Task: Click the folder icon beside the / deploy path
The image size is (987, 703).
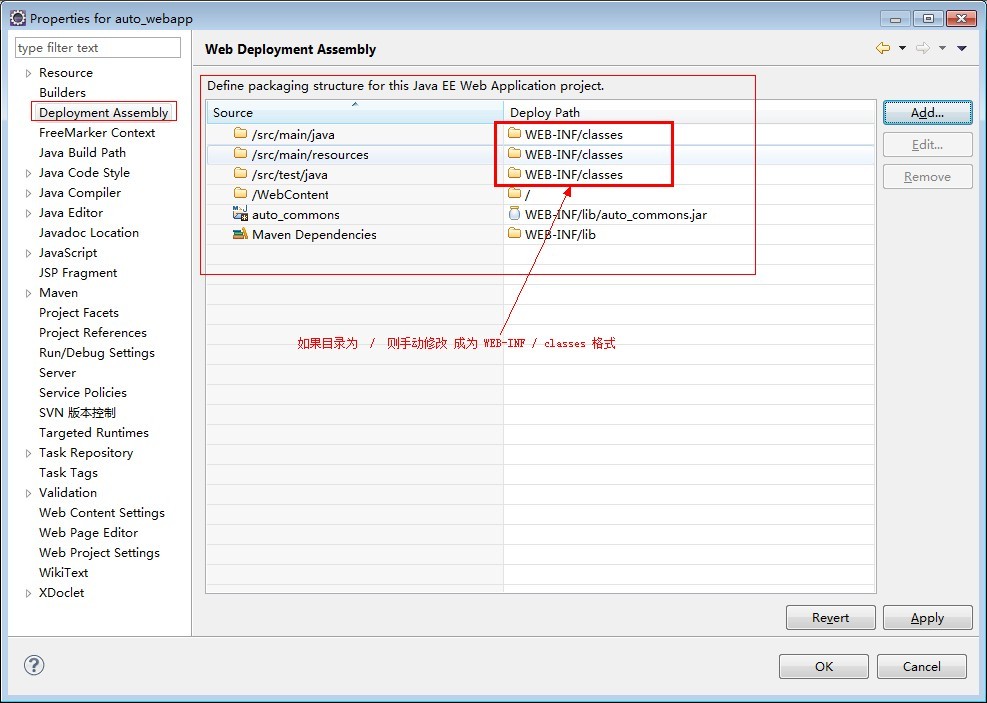Action: click(x=514, y=193)
